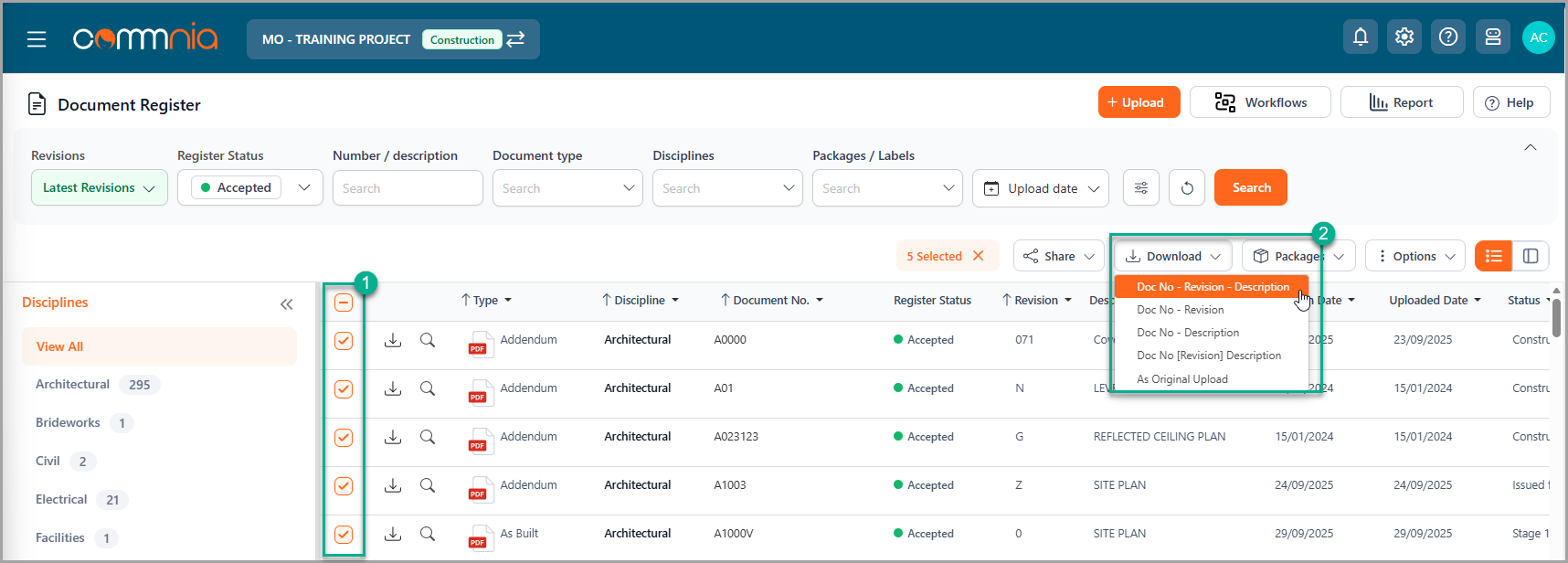The width and height of the screenshot is (1568, 563).
Task: Open the settings gear icon
Action: 1404,37
